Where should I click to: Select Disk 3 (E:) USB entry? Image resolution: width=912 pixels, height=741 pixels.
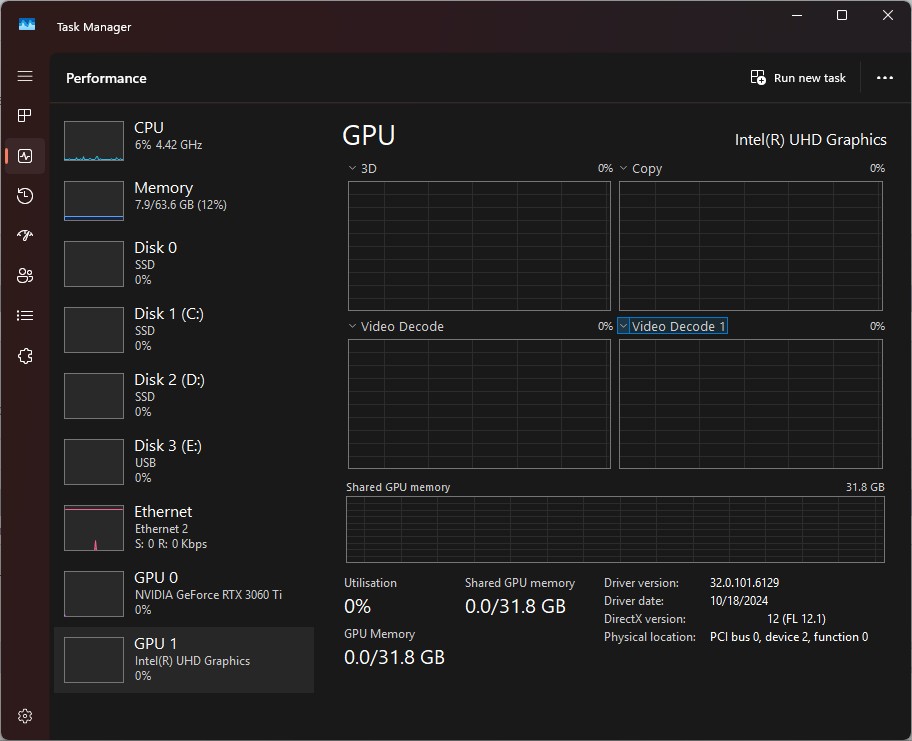(x=184, y=461)
